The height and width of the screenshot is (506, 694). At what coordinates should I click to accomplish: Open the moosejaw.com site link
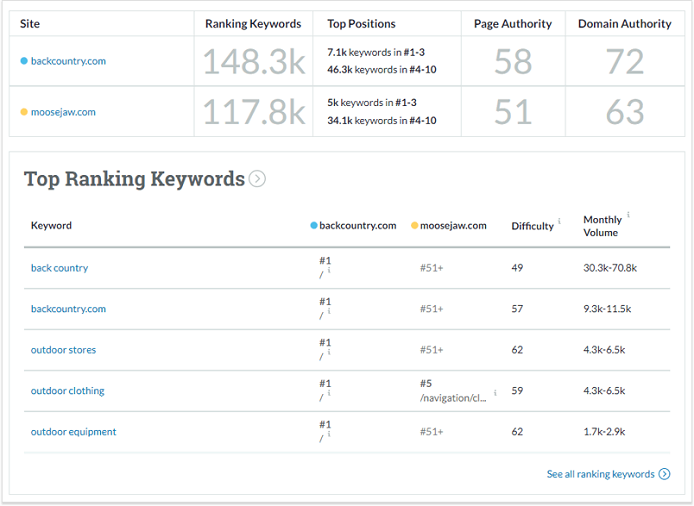63,112
